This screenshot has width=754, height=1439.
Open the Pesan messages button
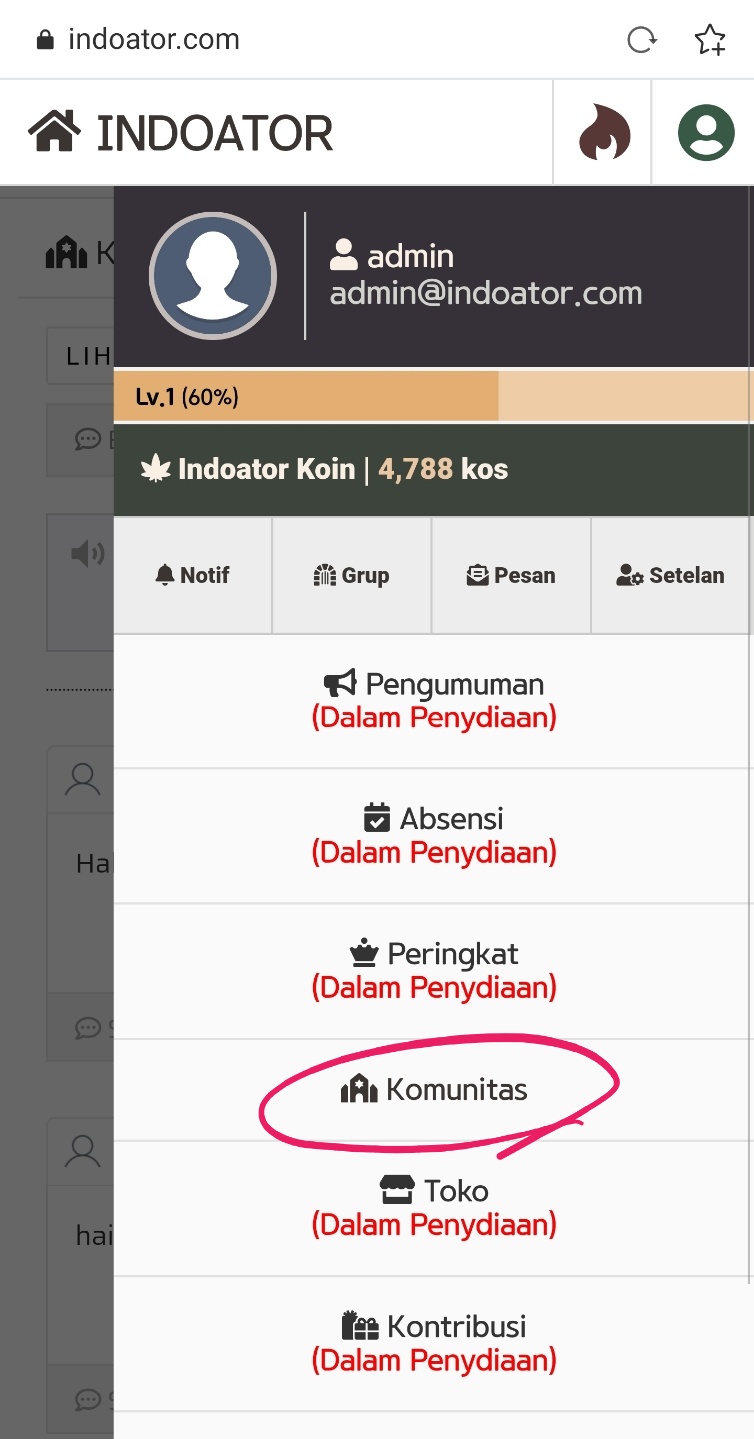pos(511,575)
